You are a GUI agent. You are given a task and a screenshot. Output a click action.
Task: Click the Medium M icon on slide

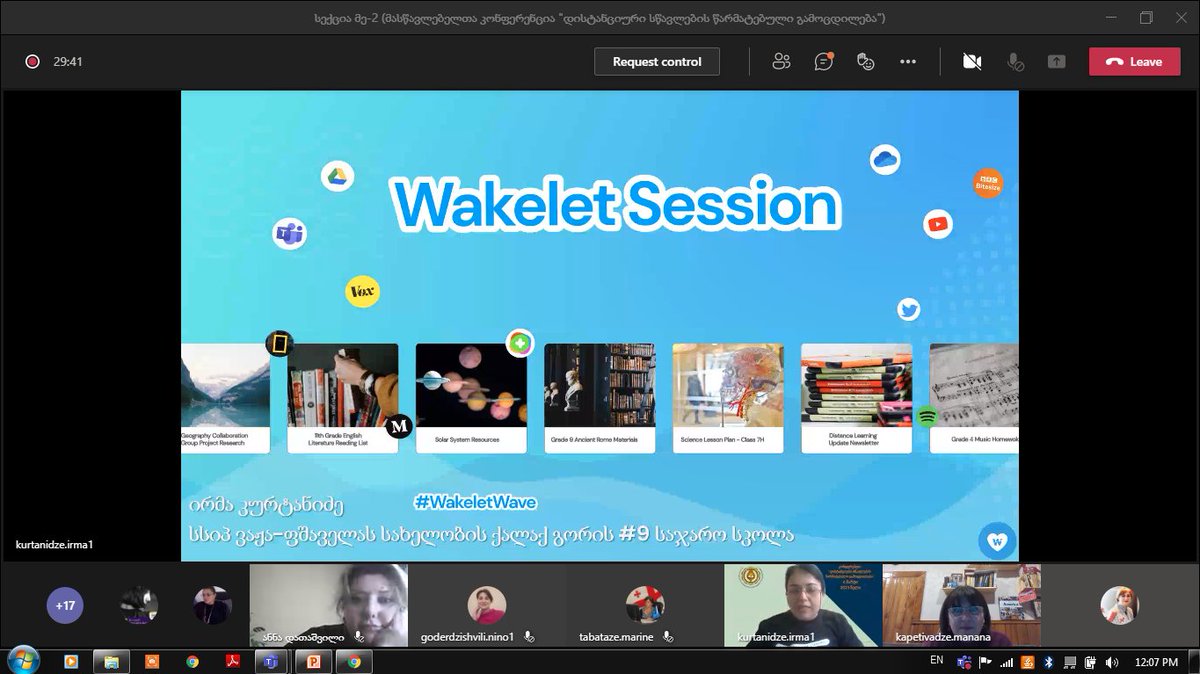click(x=400, y=426)
